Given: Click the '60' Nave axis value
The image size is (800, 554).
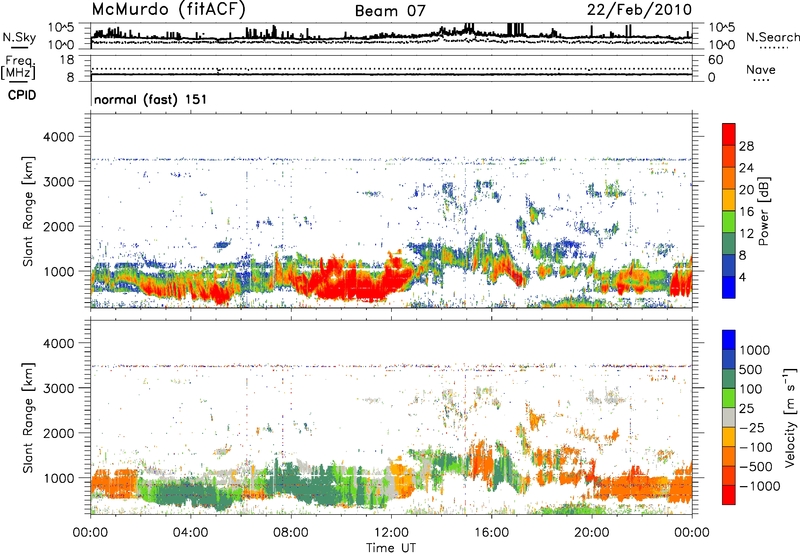Looking at the screenshot, I should click(715, 60).
